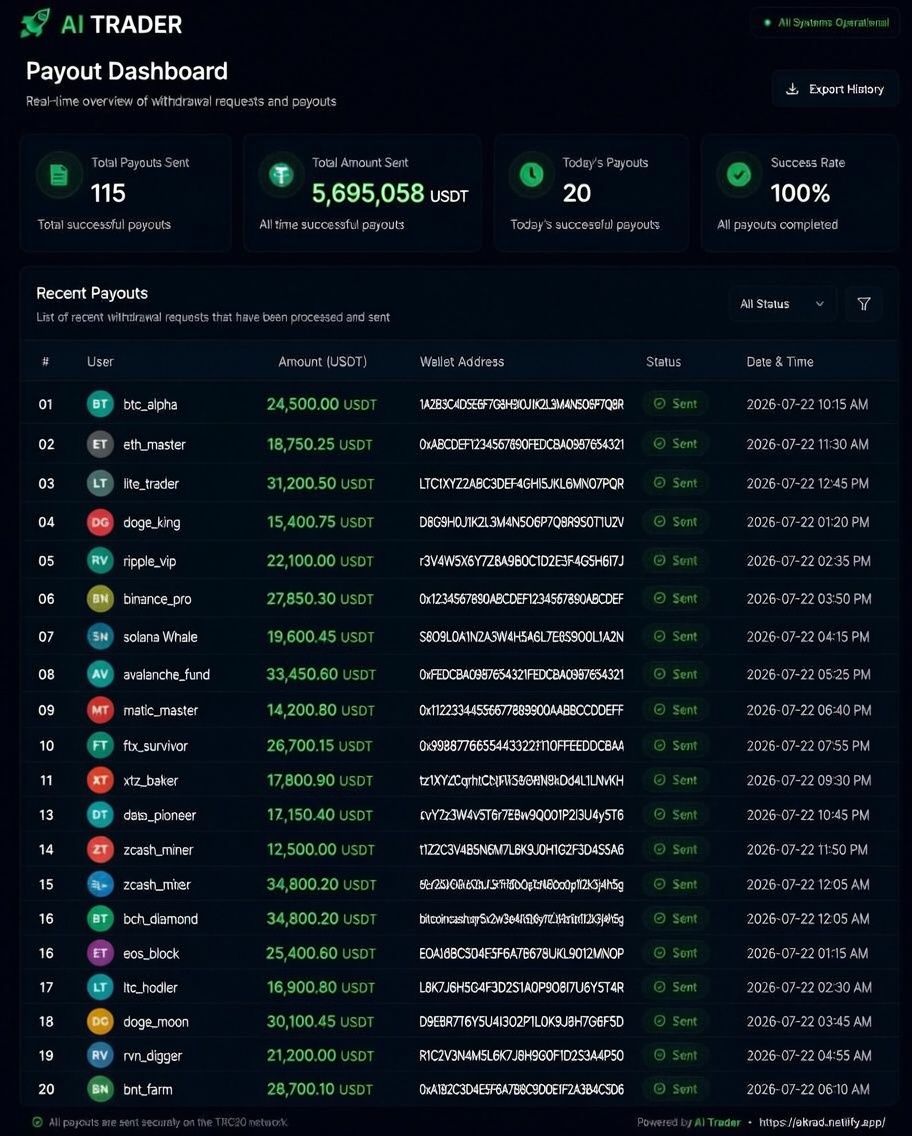912x1136 pixels.
Task: Click the Sent status badge for doge_king
Action: tap(675, 522)
